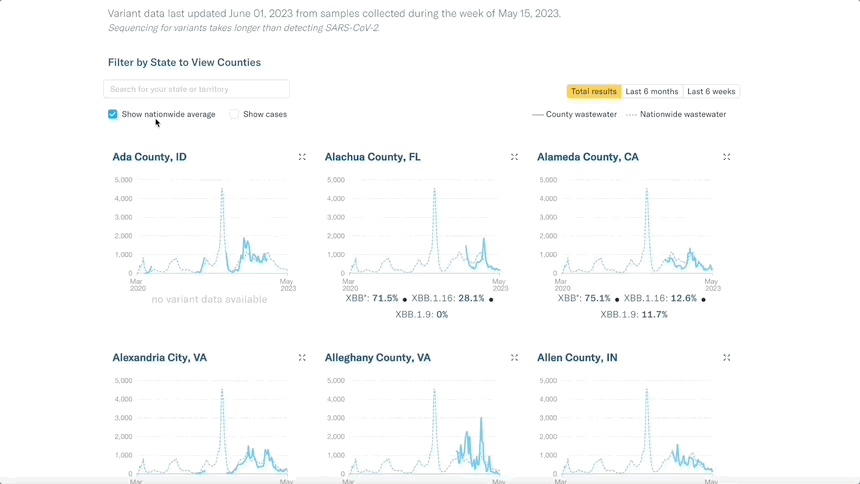
Task: Expand the Ada County, ID chart
Action: pyautogui.click(x=302, y=157)
